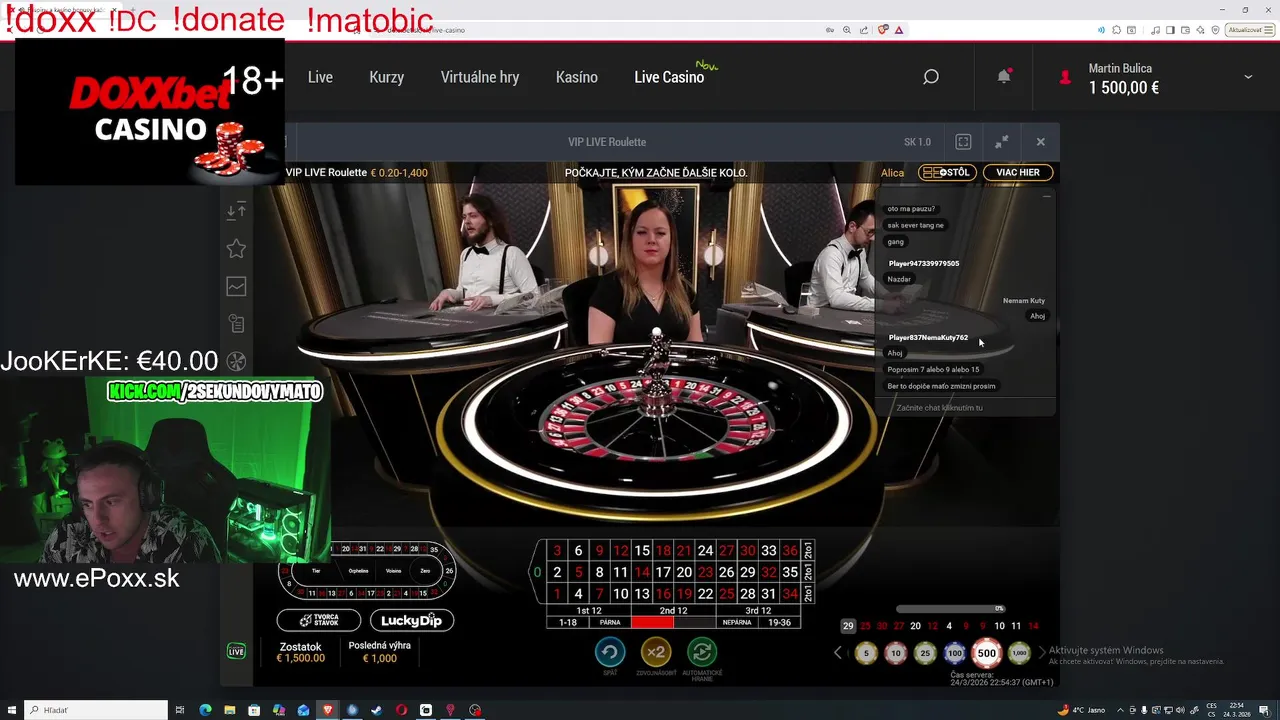
Task: Click the chat input field
Action: point(965,408)
